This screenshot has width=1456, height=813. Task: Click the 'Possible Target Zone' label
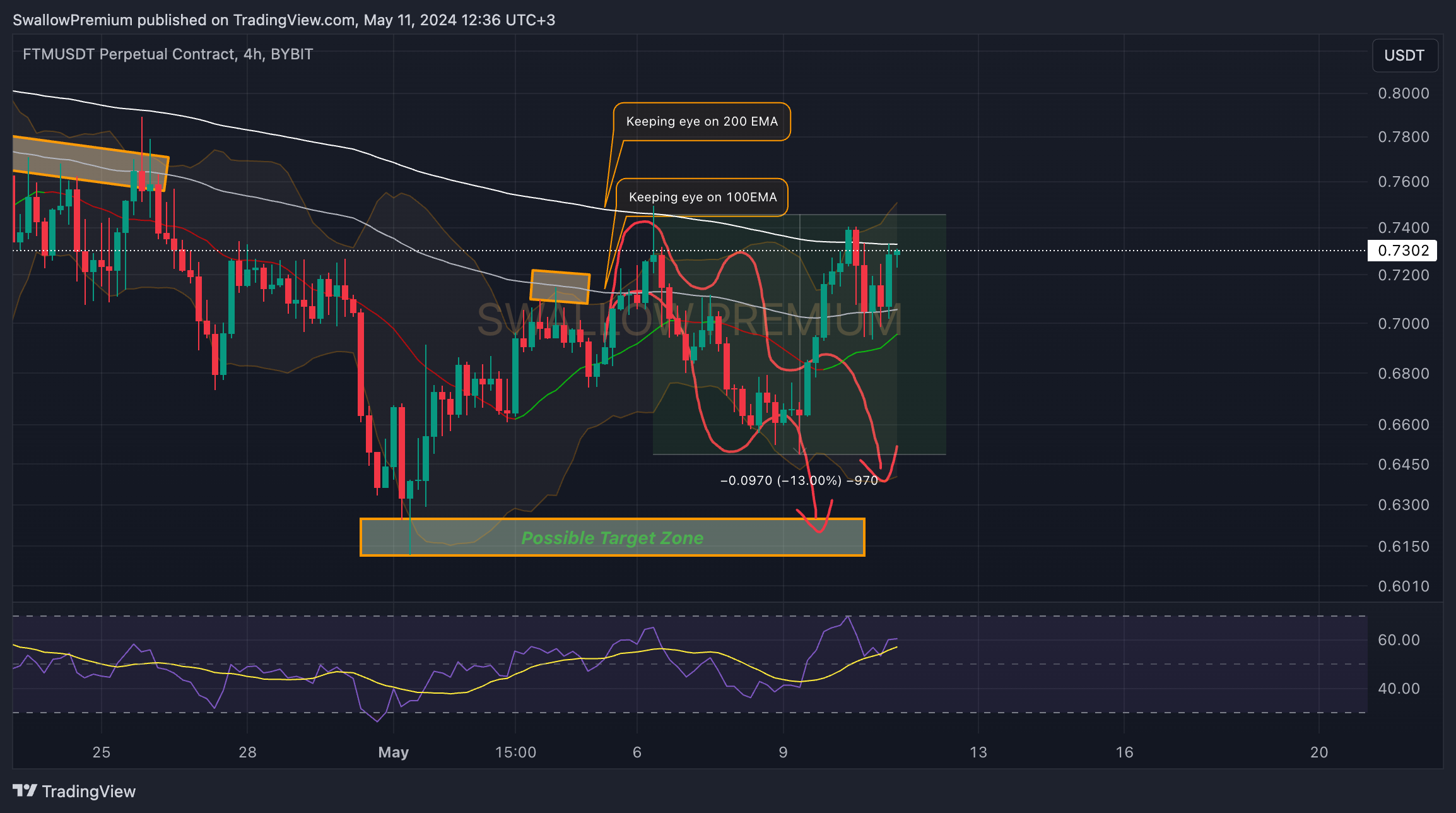coord(612,538)
